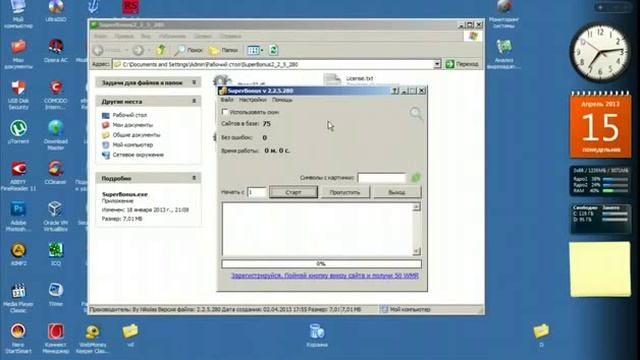Click the Folders (Папки) toolbar button in Explorer

pos(223,50)
